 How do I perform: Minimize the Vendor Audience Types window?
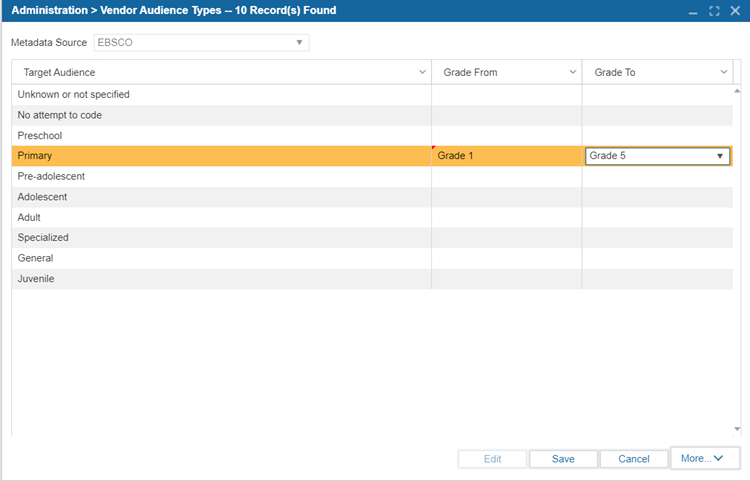(x=693, y=11)
